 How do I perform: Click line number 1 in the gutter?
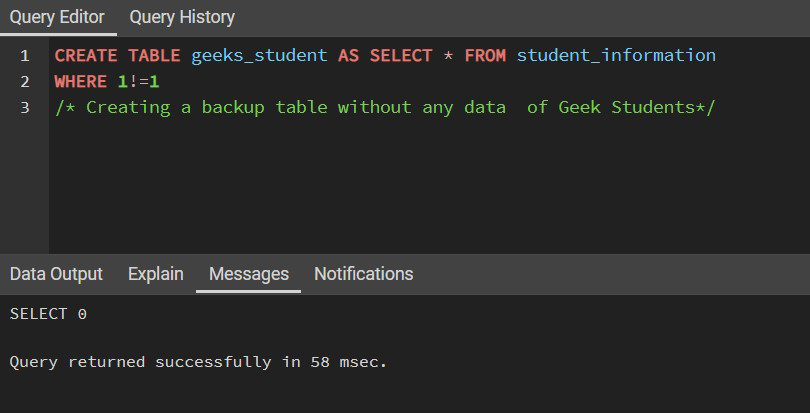tap(25, 55)
